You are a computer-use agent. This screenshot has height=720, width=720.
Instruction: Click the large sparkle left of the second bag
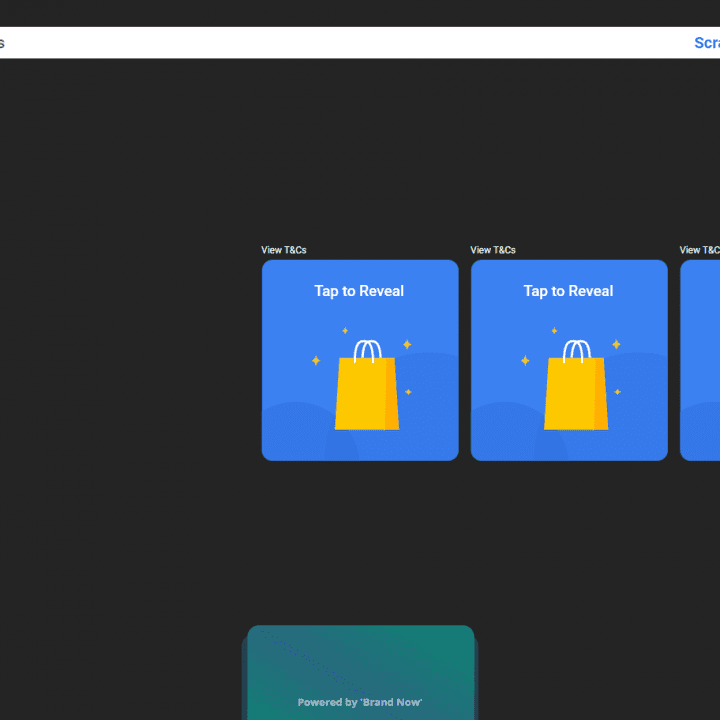point(525,360)
